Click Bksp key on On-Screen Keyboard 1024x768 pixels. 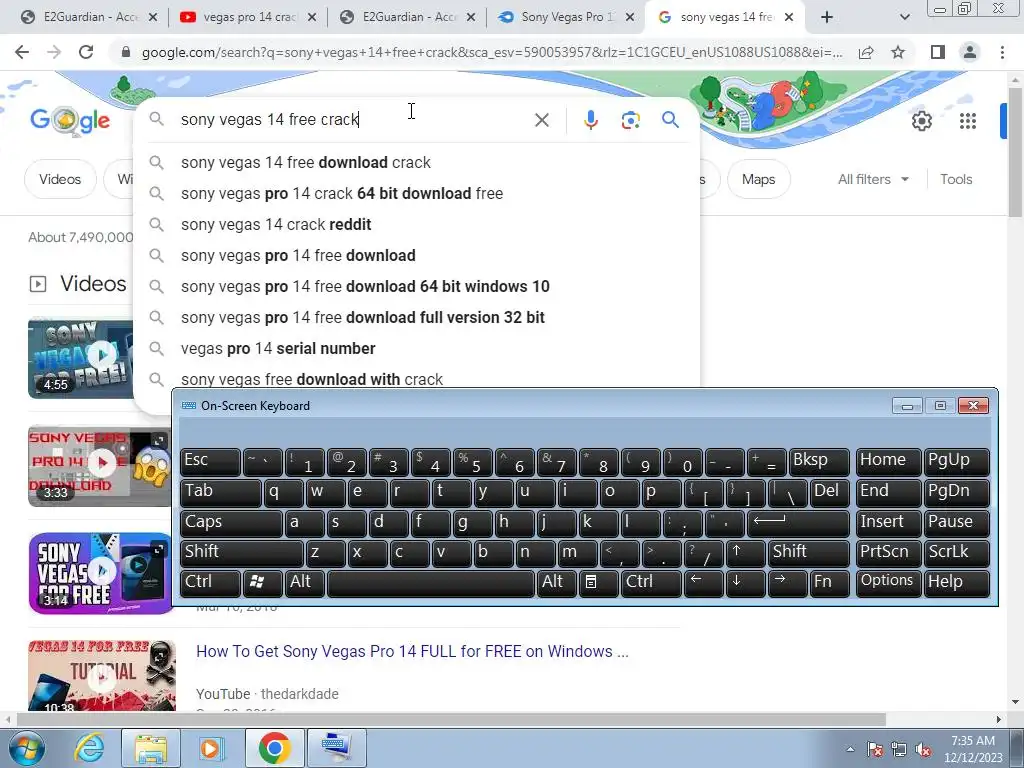[819, 462]
